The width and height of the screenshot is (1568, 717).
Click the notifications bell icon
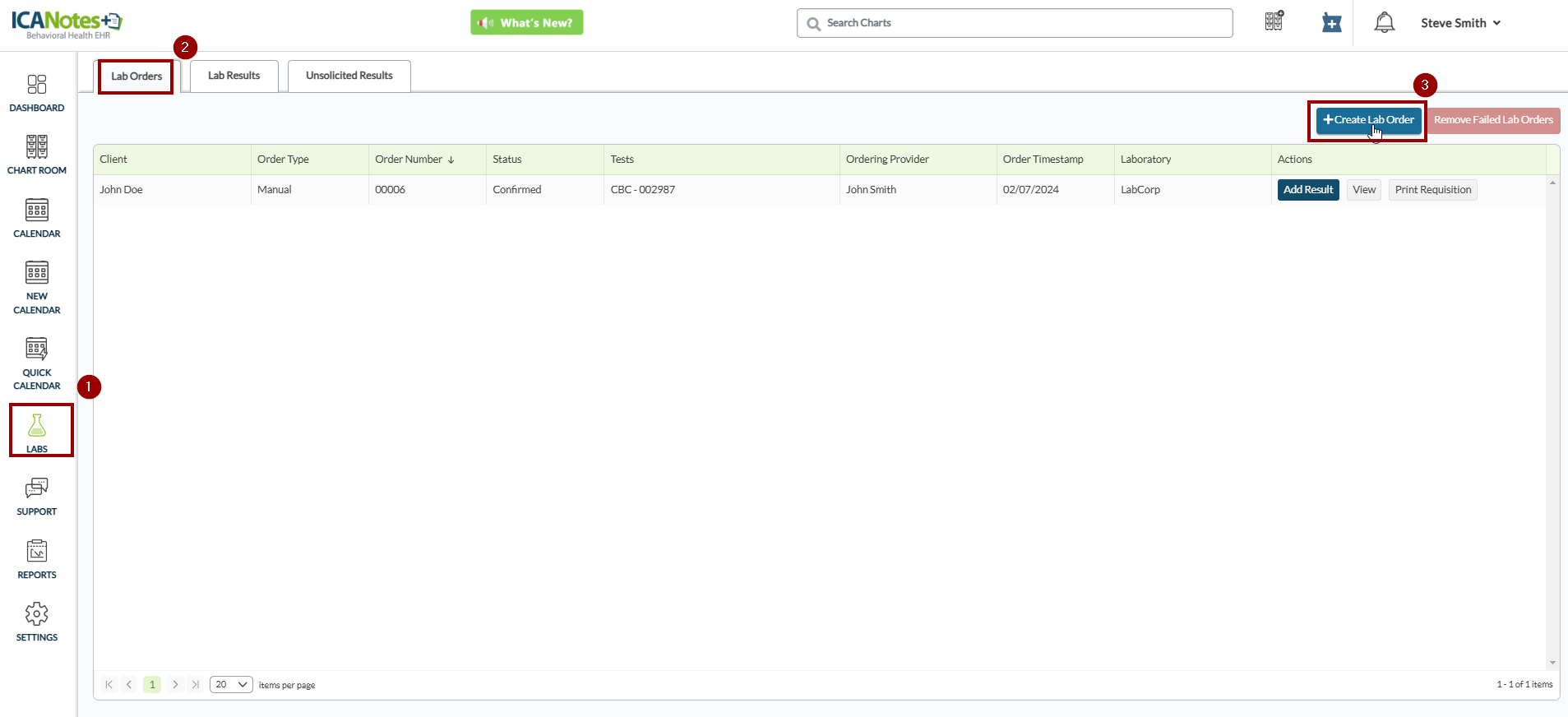pos(1385,23)
